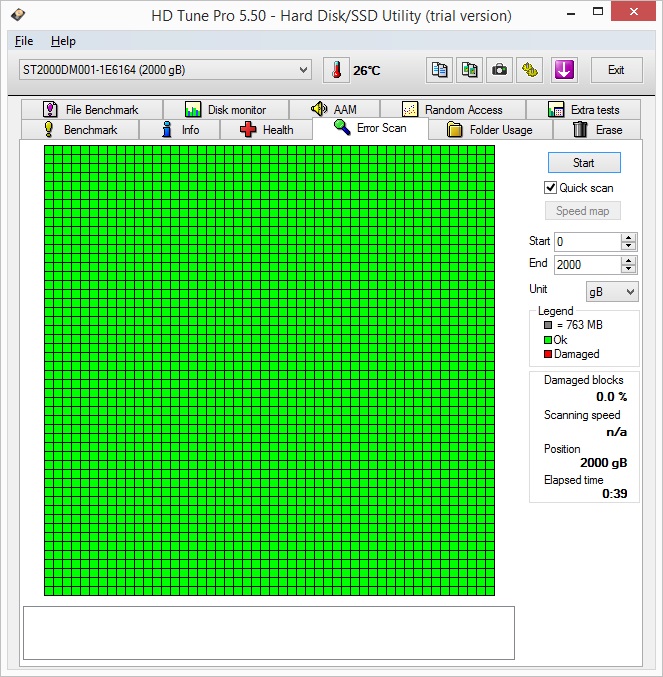Toggle the Quick scan checkbox
This screenshot has height=677, width=663.
550,188
